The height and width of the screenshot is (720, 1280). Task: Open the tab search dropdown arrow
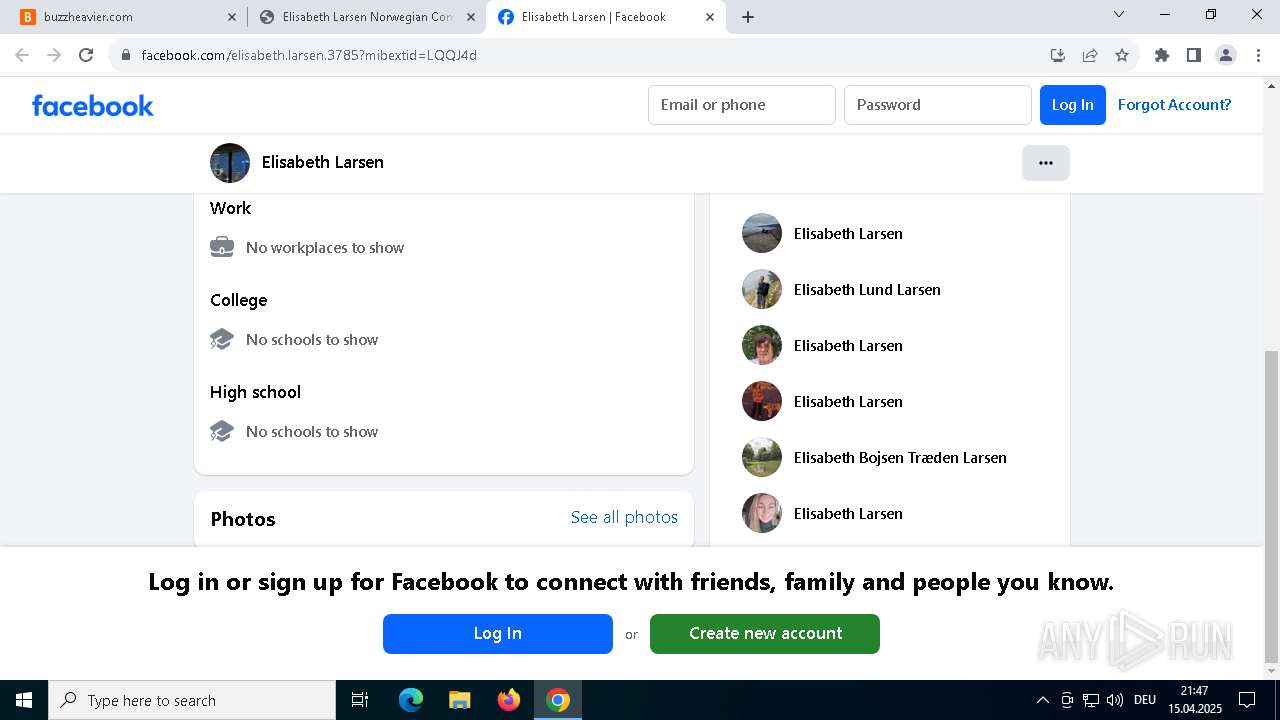[1119, 15]
